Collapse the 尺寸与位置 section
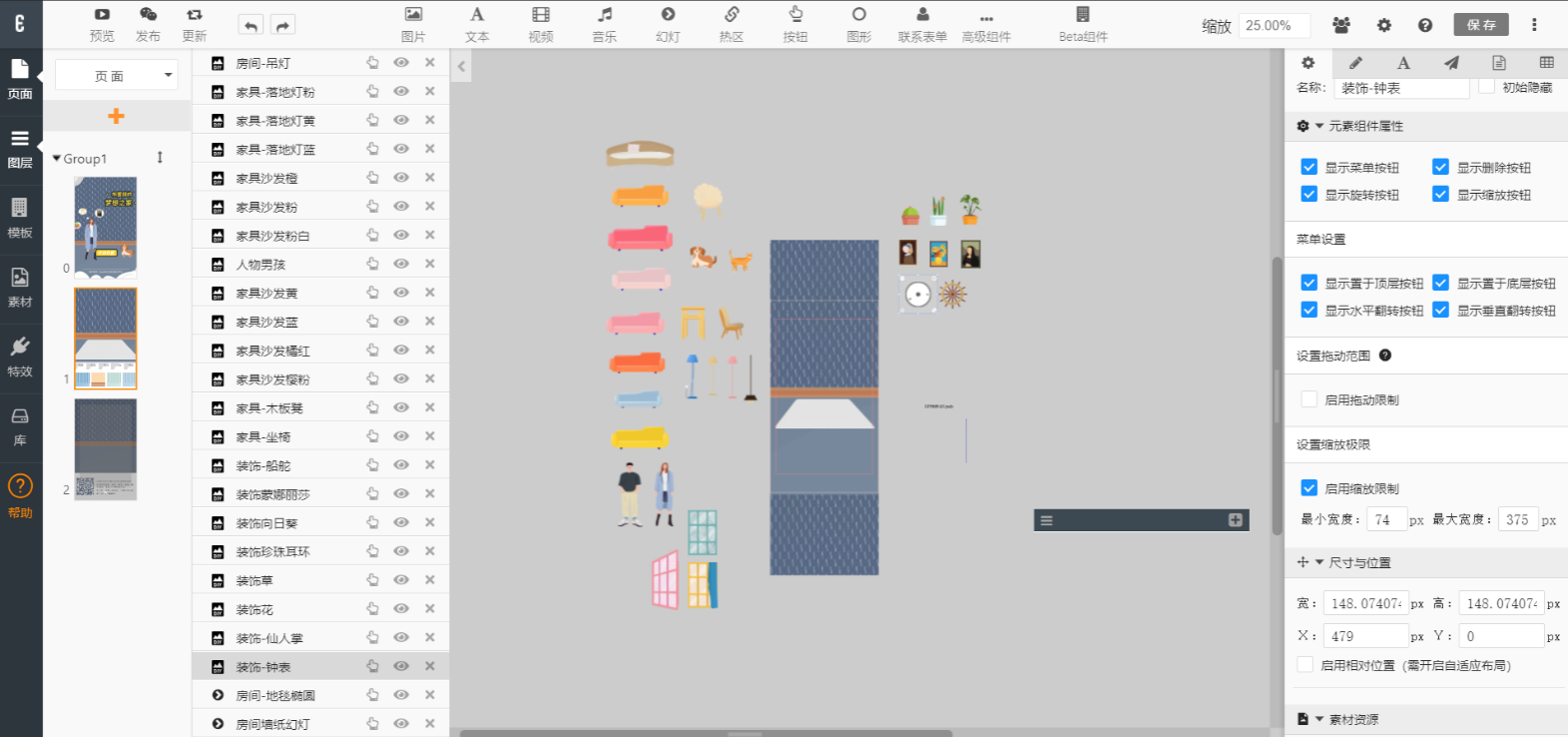 pos(1318,562)
